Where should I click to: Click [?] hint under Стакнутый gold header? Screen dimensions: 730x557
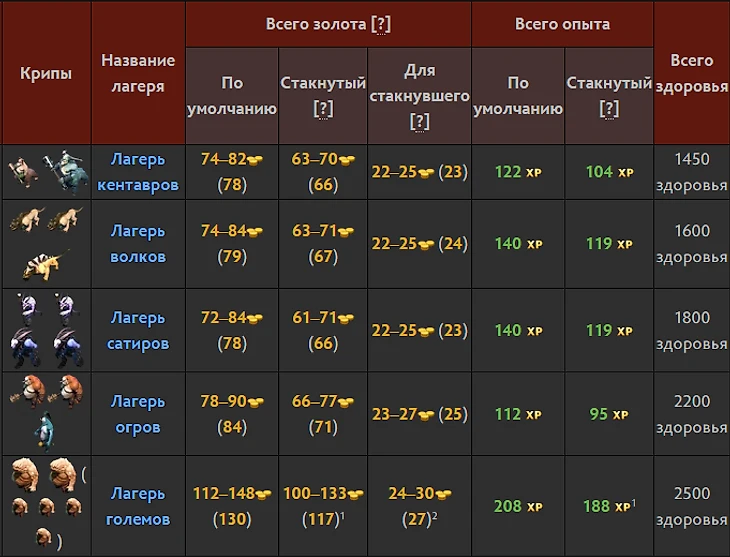pyautogui.click(x=323, y=109)
